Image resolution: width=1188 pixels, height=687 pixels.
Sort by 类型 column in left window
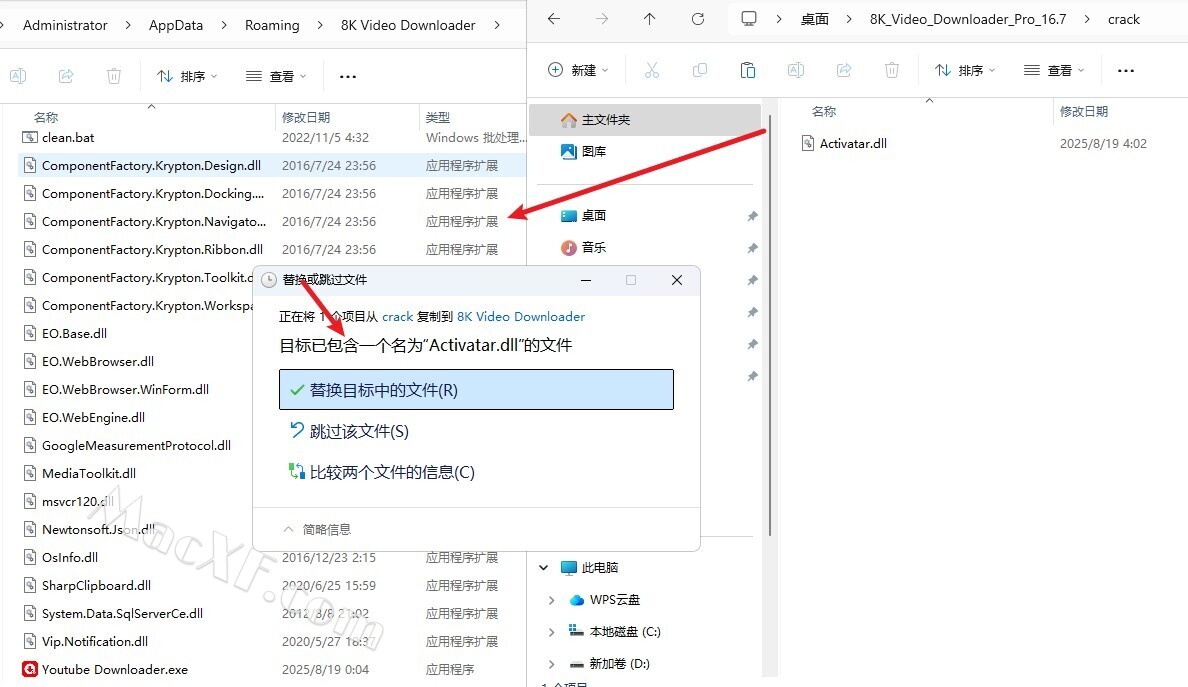pos(438,117)
